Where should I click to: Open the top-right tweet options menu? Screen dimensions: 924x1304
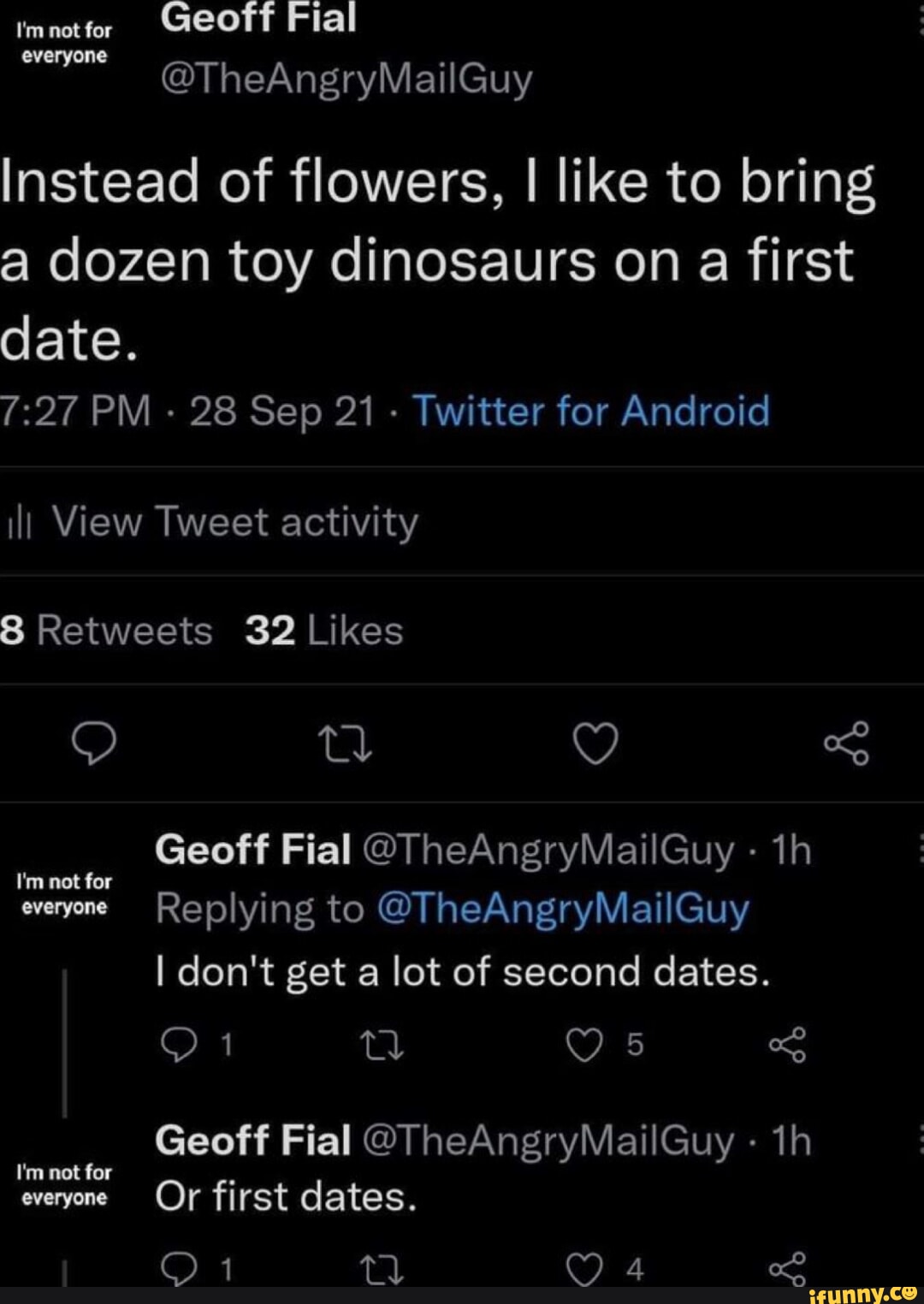pos(916,21)
